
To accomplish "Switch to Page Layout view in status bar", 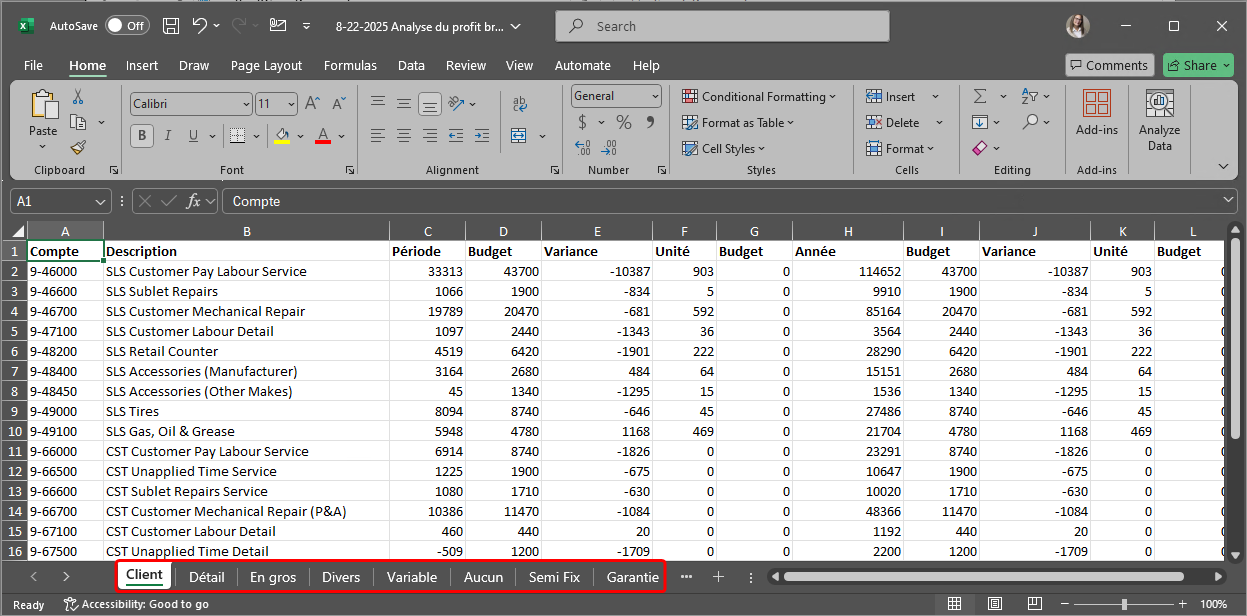I will click(x=994, y=604).
